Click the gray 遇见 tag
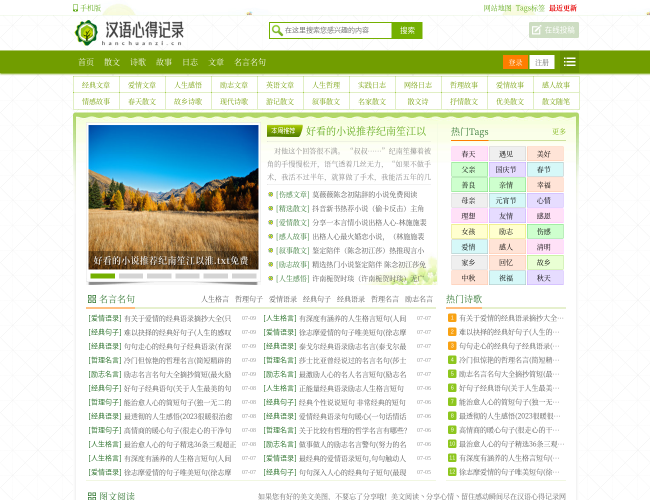 (x=507, y=154)
